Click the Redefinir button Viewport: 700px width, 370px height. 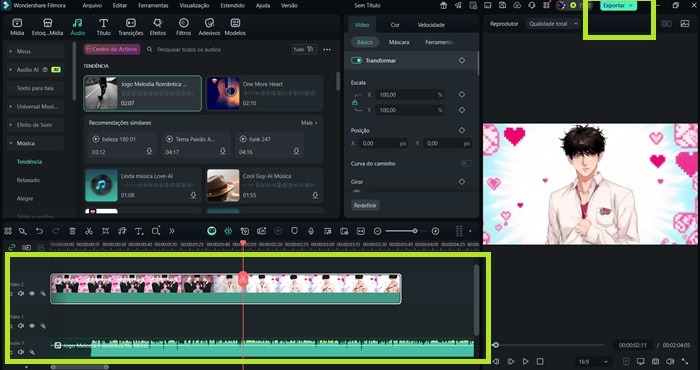(x=365, y=205)
